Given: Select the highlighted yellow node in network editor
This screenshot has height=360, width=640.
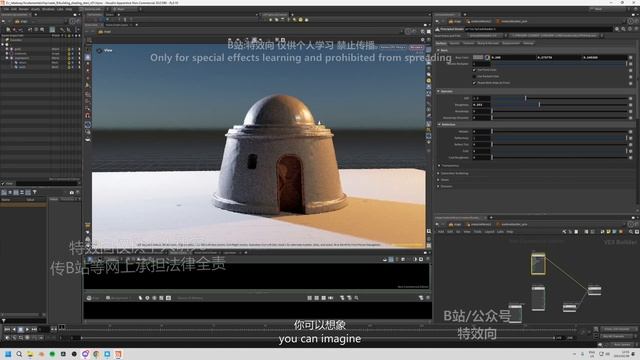Looking at the screenshot, I should tap(538, 264).
